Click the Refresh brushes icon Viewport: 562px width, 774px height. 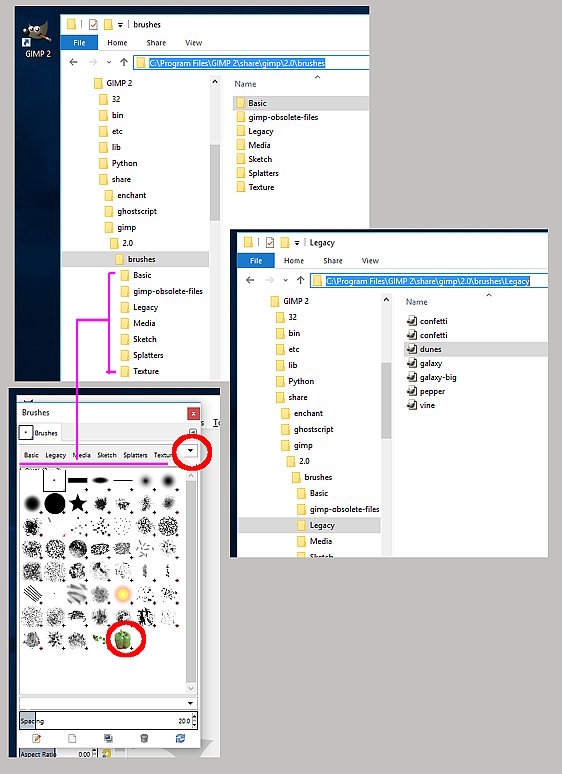point(181,738)
